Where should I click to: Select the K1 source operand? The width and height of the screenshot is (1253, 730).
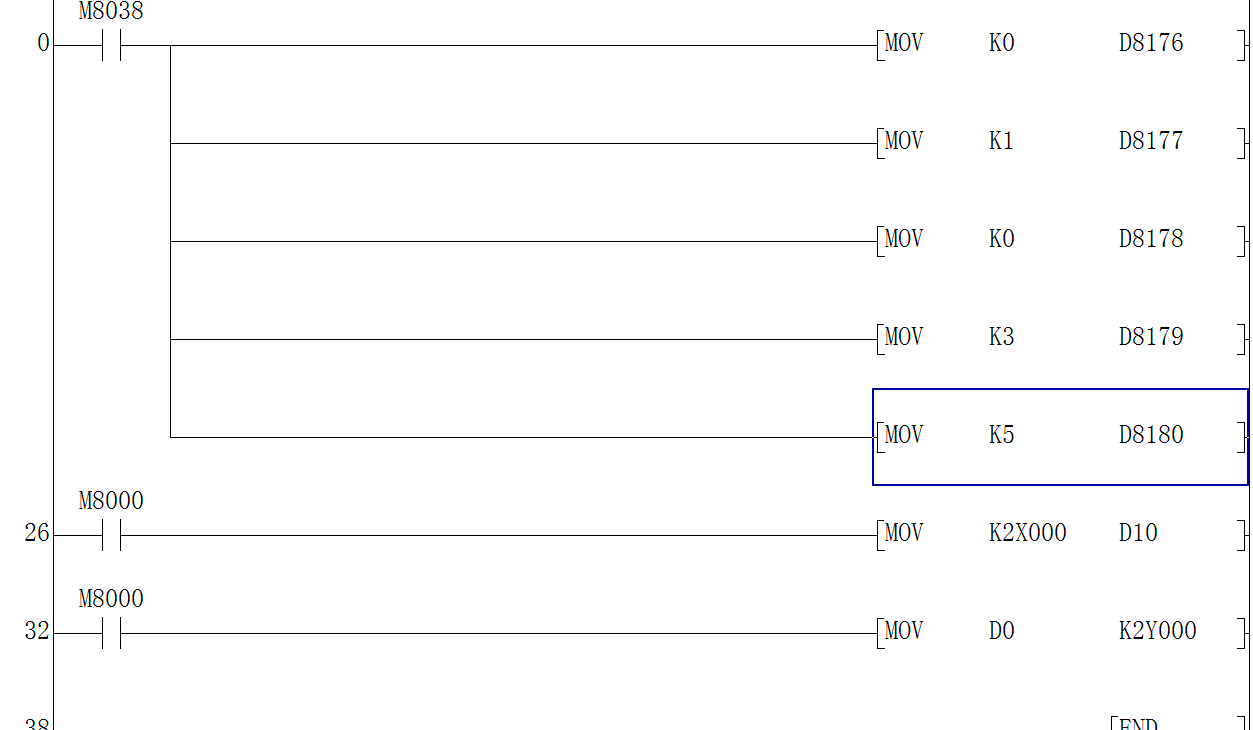coord(1001,142)
